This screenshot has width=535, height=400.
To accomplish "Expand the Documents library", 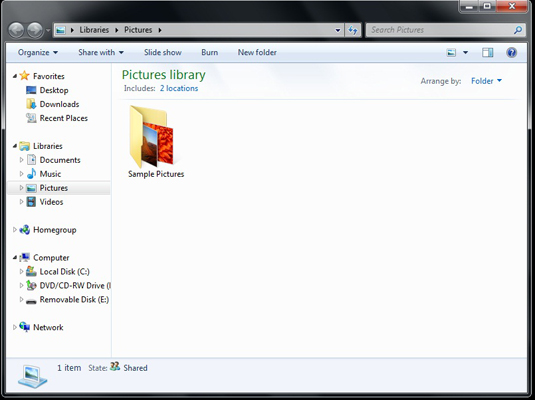I will 21,160.
